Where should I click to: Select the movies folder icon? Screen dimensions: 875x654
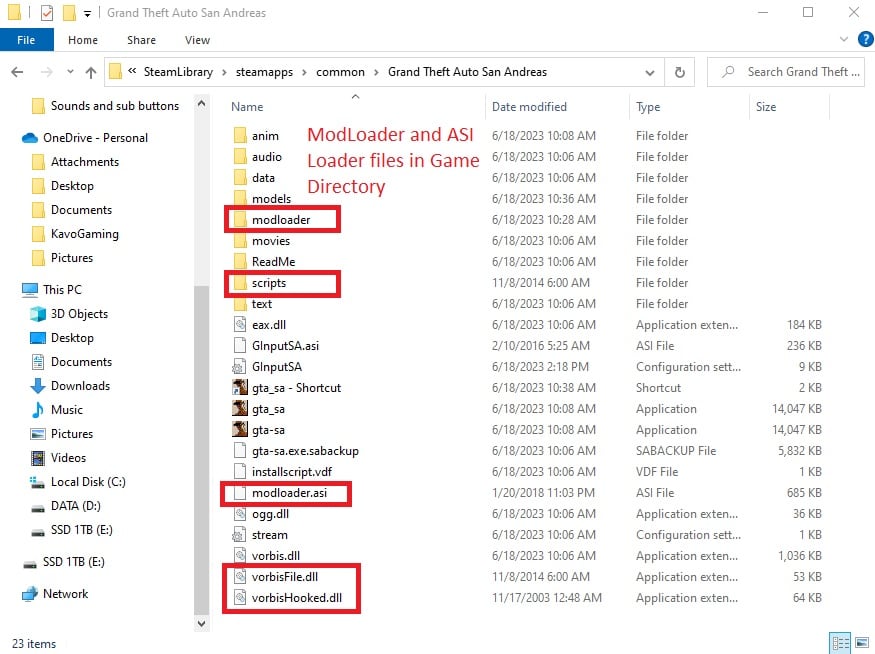click(240, 241)
